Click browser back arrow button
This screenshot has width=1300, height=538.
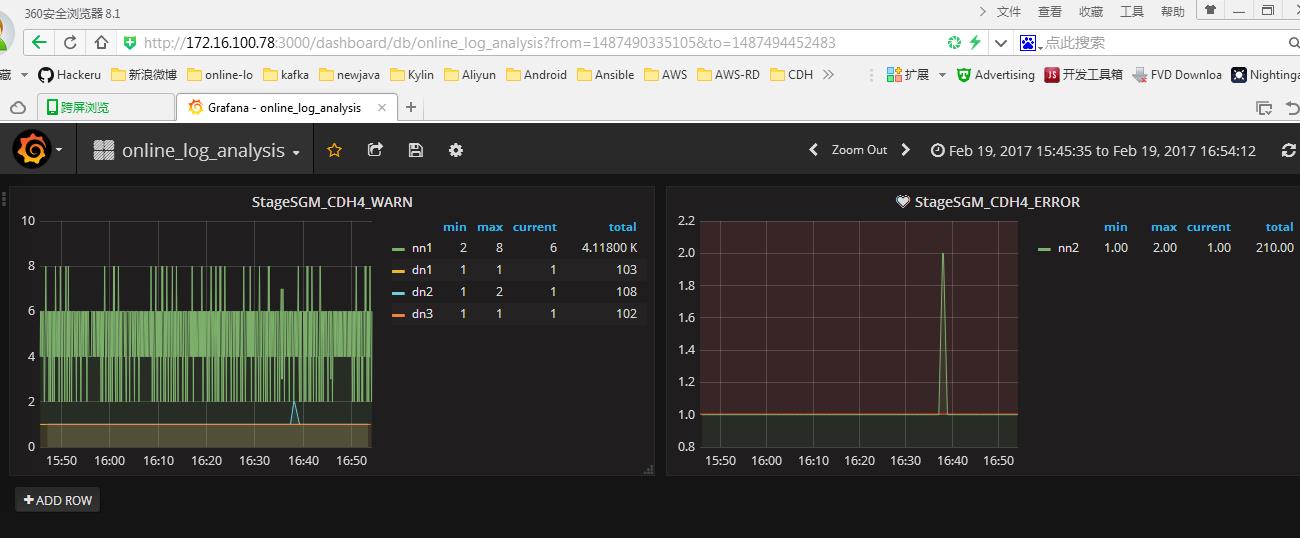(39, 43)
